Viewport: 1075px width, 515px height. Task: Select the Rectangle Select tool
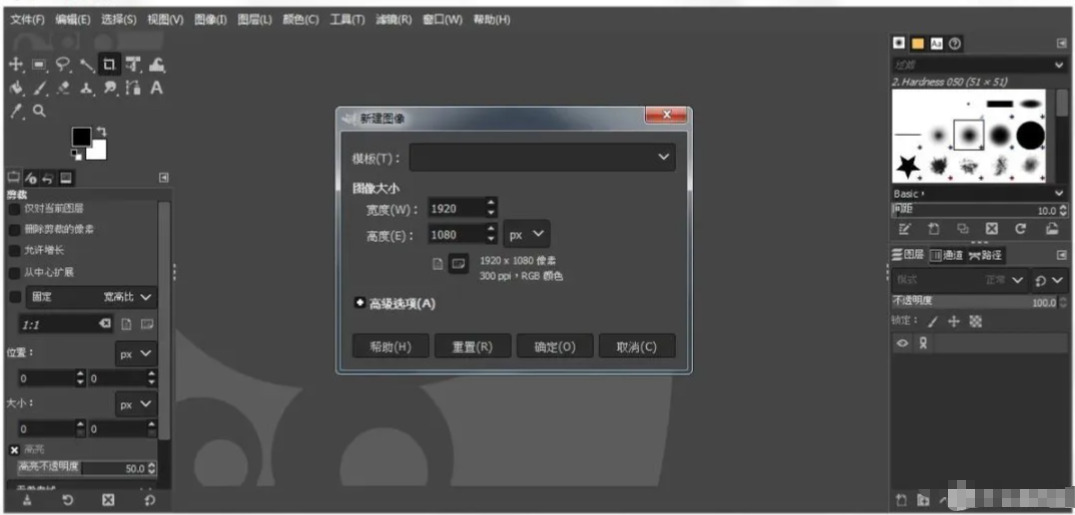39,65
